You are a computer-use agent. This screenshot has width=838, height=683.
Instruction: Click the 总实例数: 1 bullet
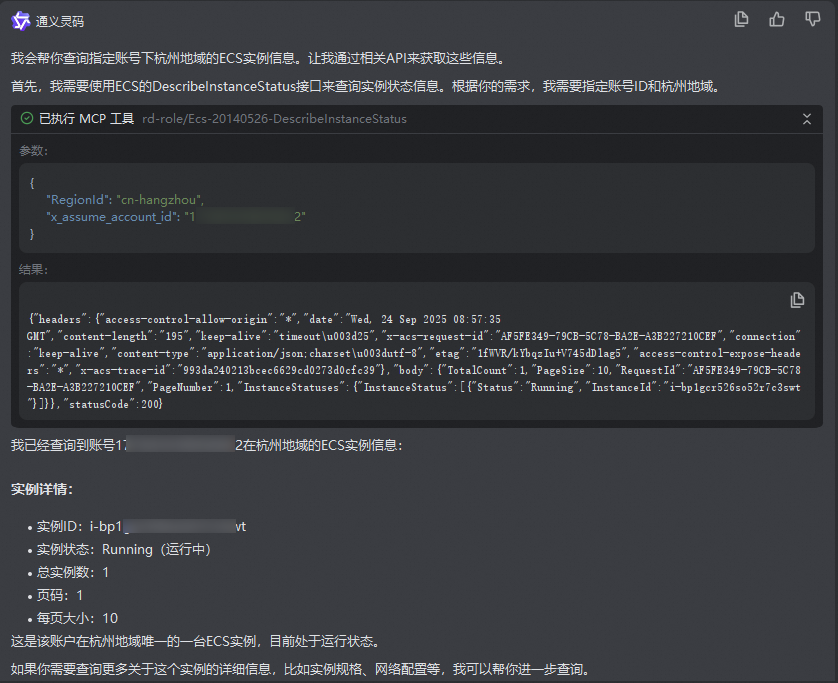(x=73, y=572)
